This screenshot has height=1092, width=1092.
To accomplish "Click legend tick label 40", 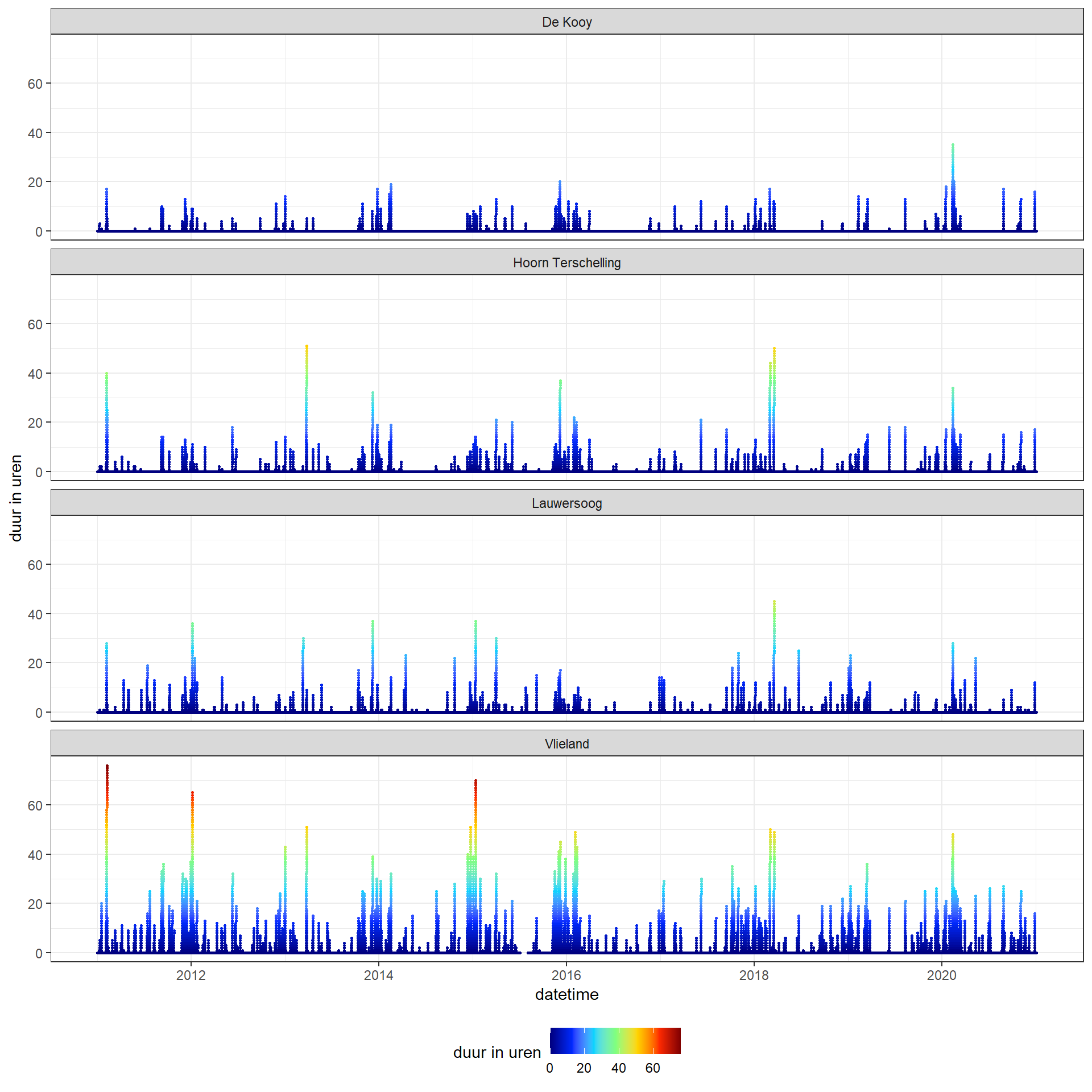I will pos(618,1068).
